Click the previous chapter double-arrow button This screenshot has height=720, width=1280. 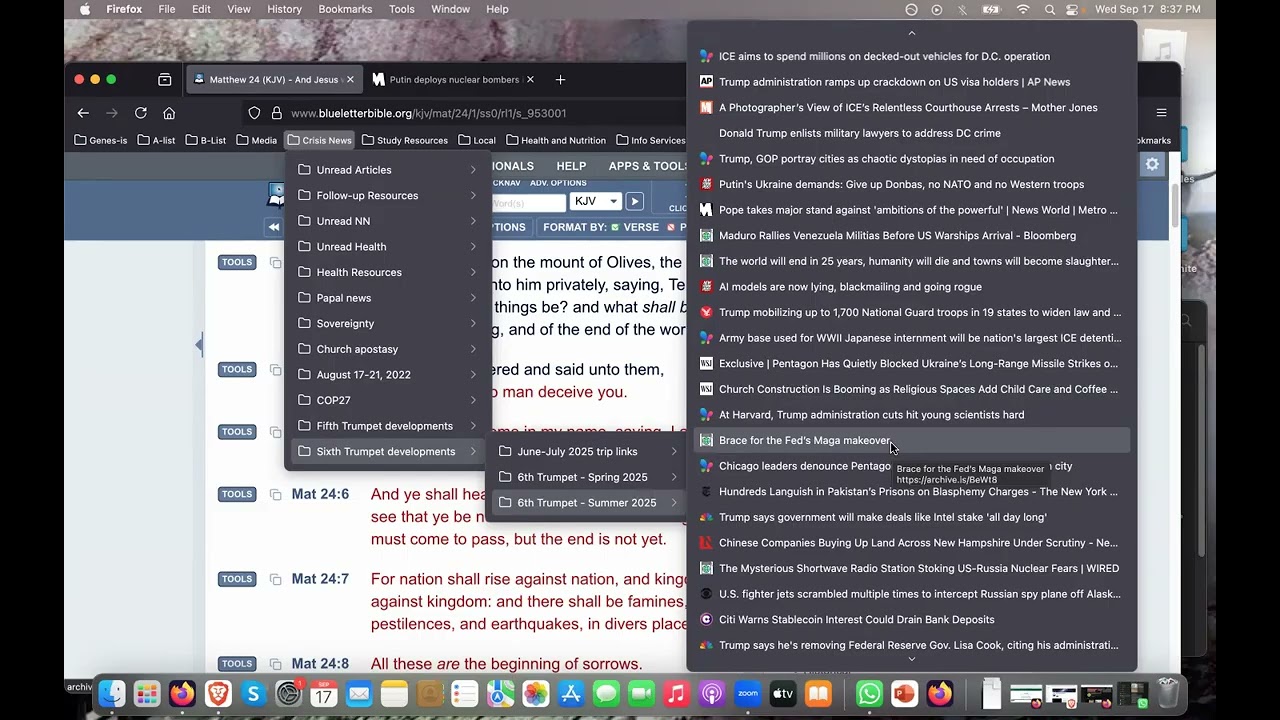273,227
